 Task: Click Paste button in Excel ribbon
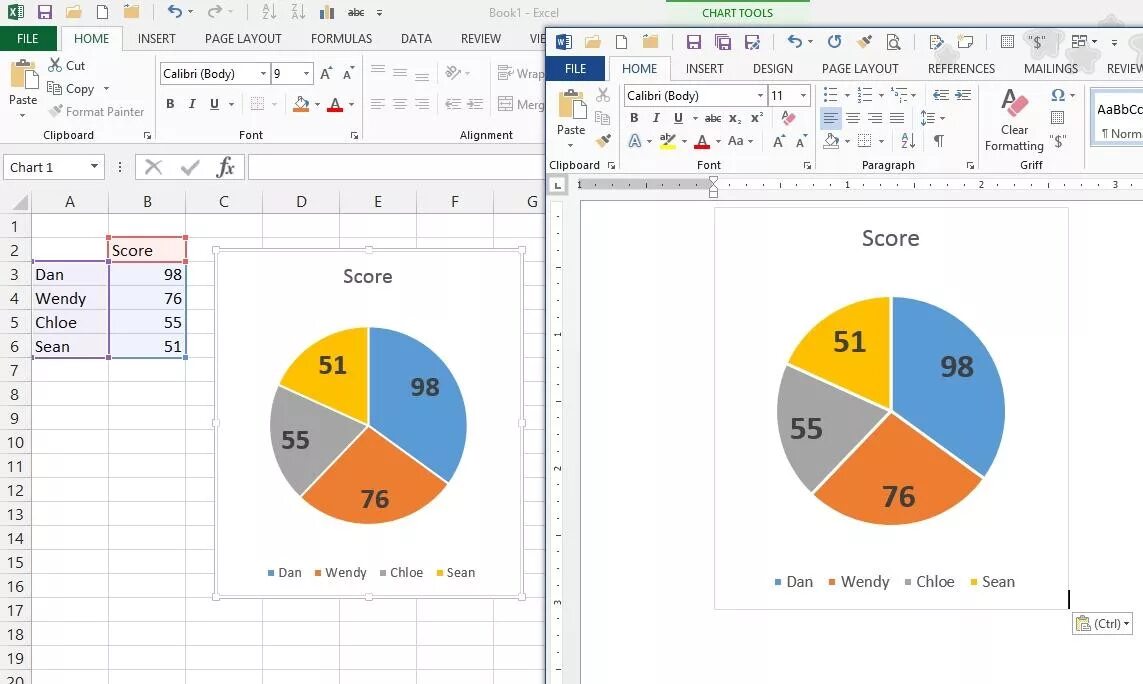[23, 89]
